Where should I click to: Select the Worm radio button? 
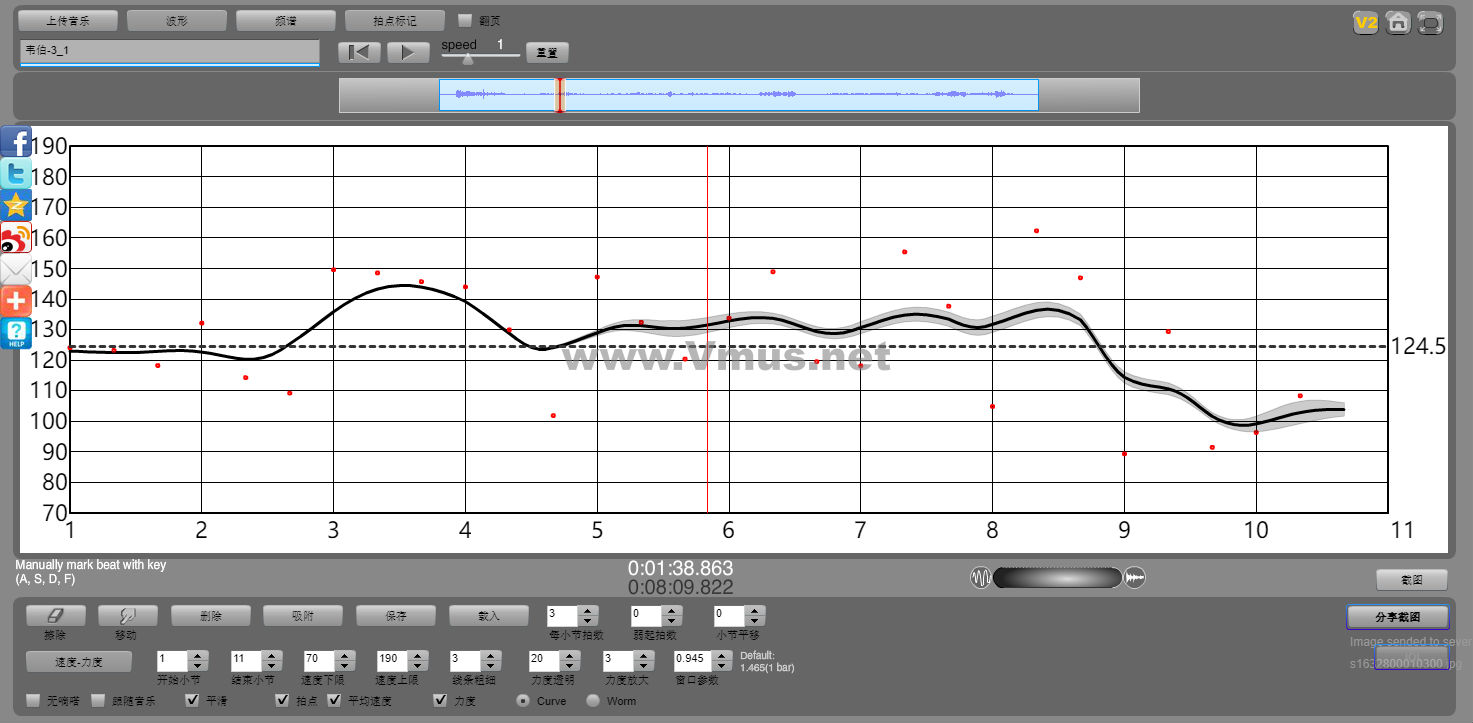(593, 701)
